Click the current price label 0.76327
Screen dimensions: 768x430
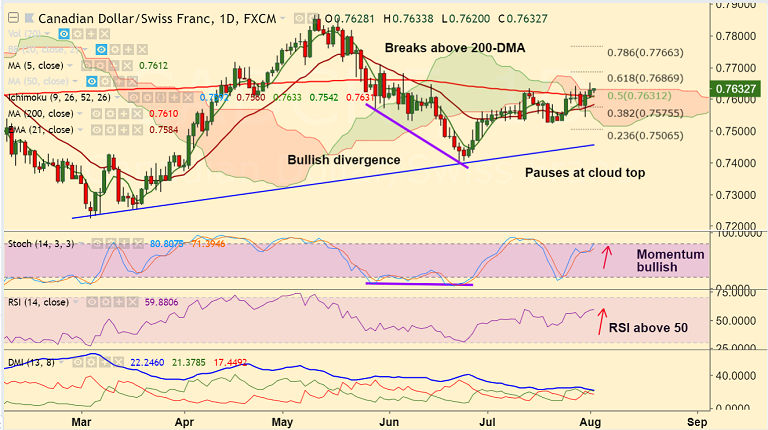coord(736,89)
